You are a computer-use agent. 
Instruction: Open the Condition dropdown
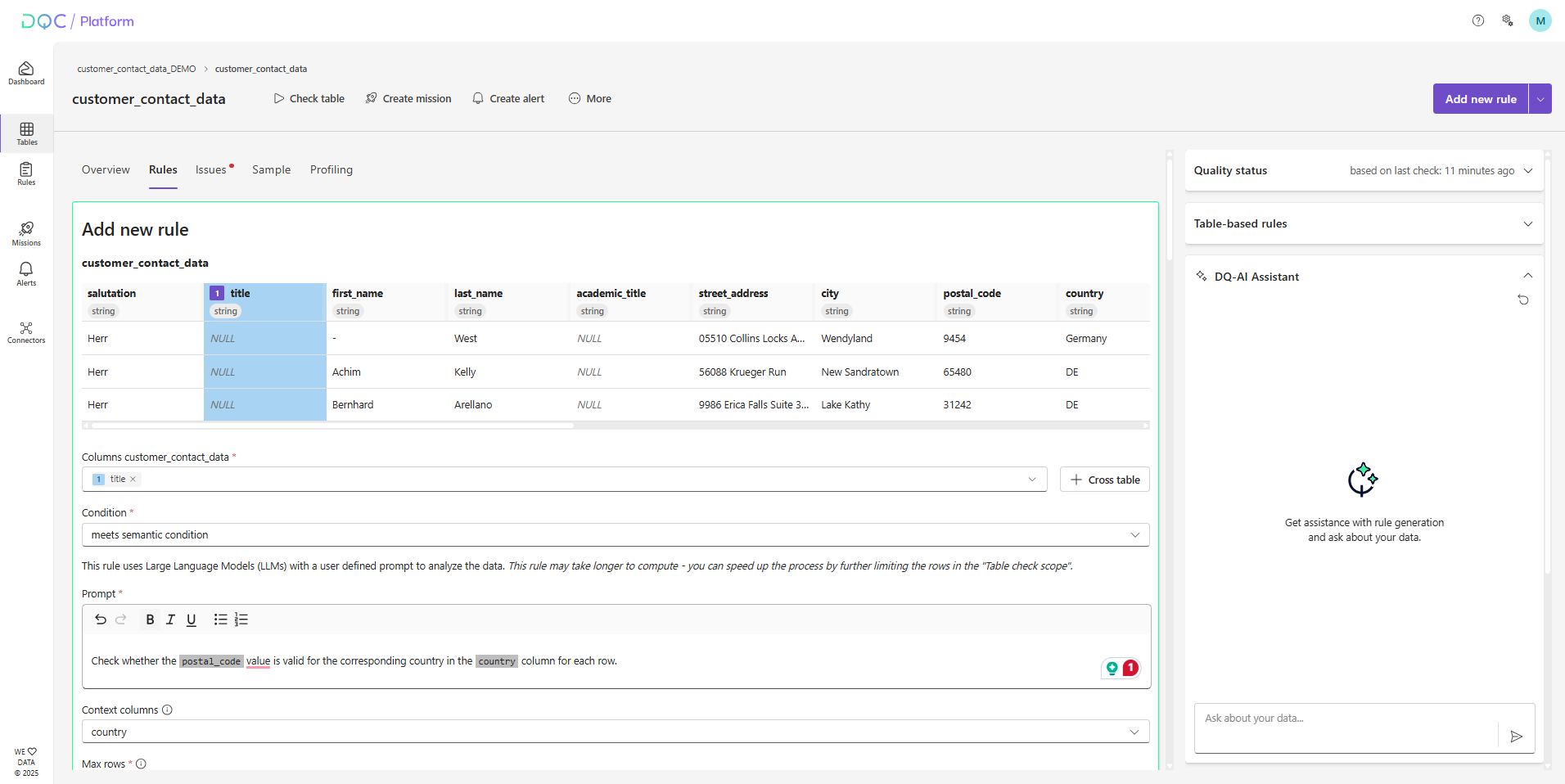(x=615, y=535)
